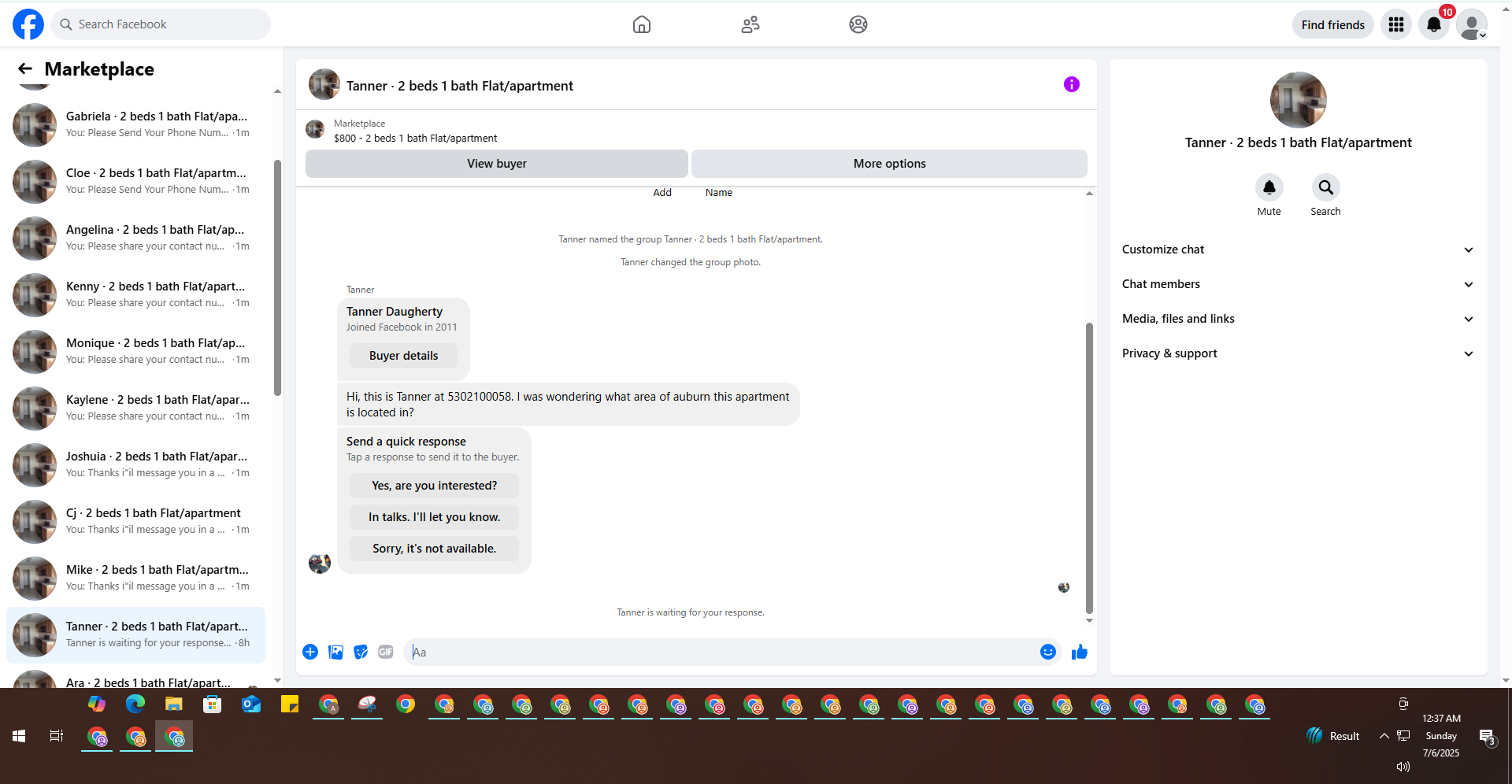Open Outlook in the taskbar
The height and width of the screenshot is (784, 1512).
pos(251,704)
